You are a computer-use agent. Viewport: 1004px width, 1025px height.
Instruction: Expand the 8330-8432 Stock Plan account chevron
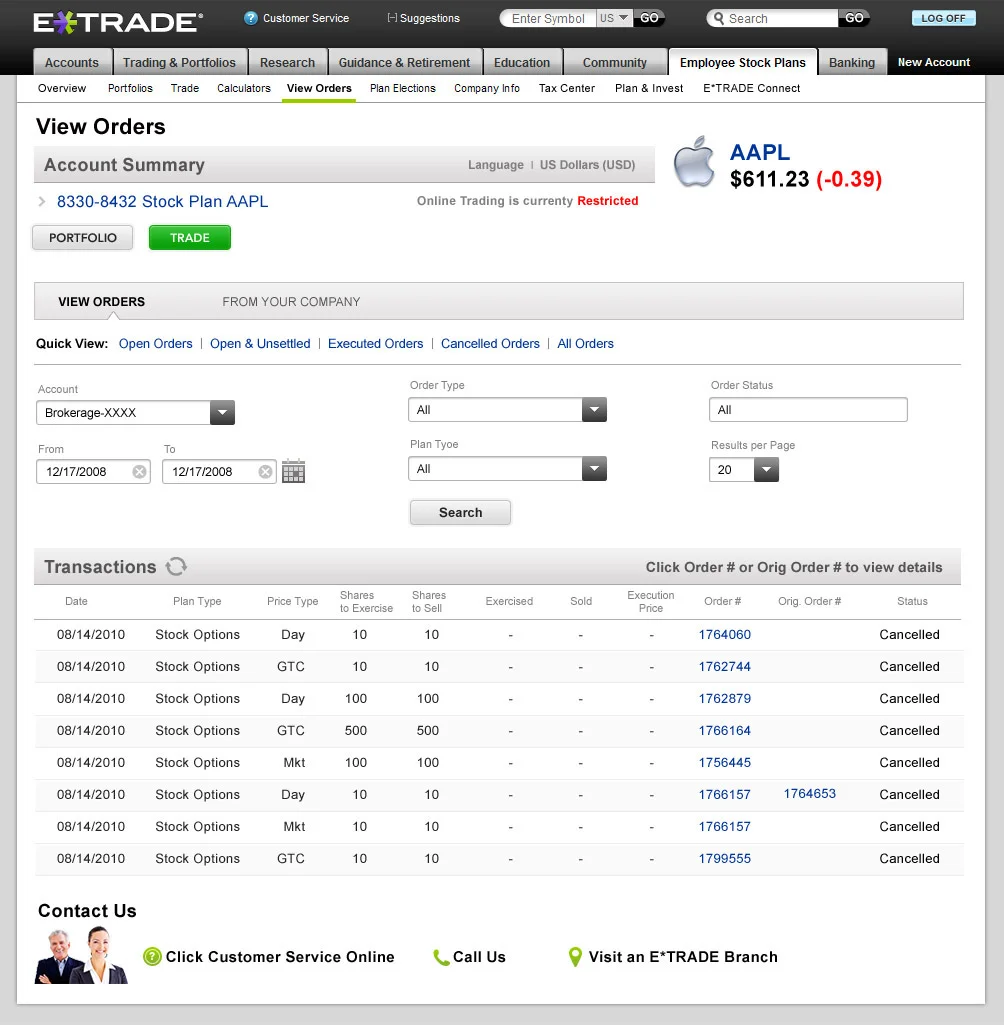(x=42, y=201)
